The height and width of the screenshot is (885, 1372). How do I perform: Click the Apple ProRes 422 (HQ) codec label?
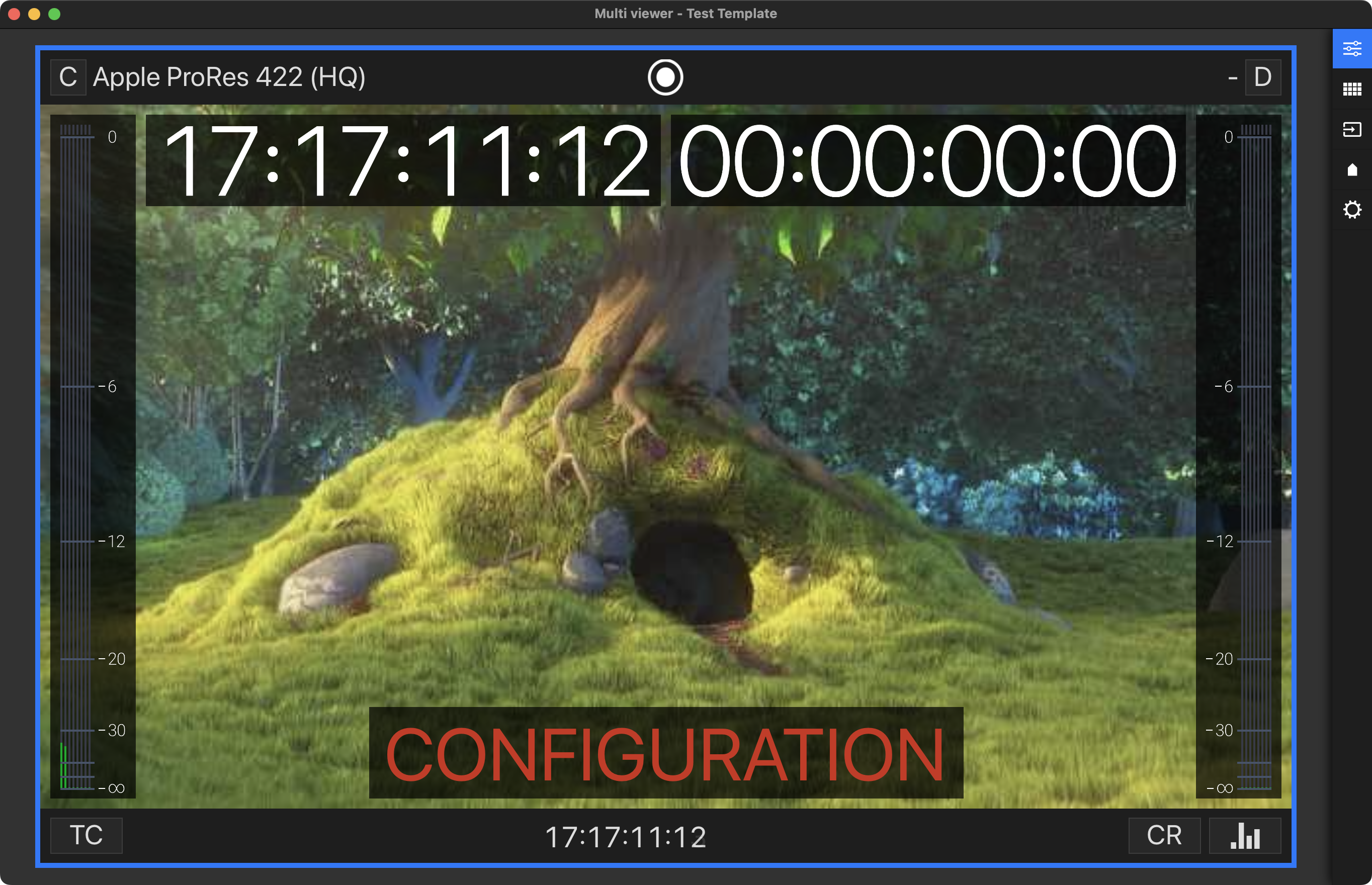pyautogui.click(x=229, y=77)
